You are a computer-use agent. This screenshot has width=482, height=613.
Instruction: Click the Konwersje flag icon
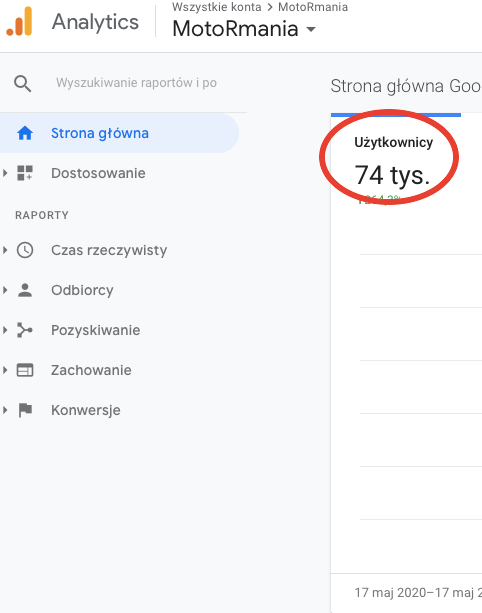25,410
